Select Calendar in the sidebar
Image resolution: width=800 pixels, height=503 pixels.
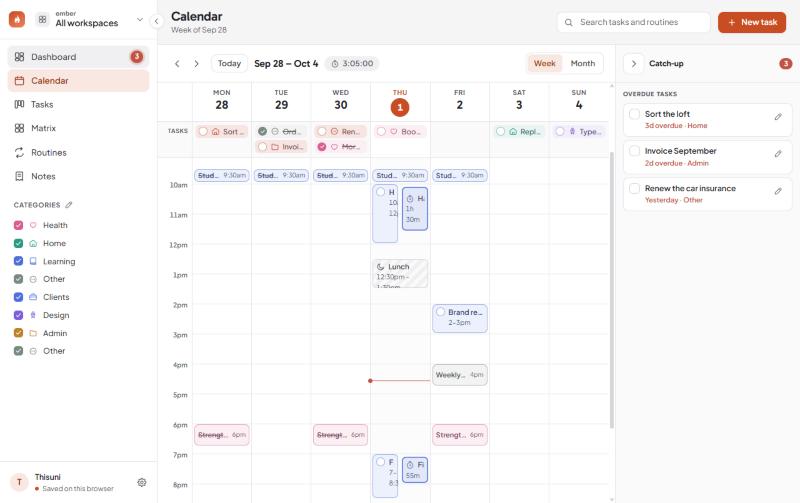point(78,81)
